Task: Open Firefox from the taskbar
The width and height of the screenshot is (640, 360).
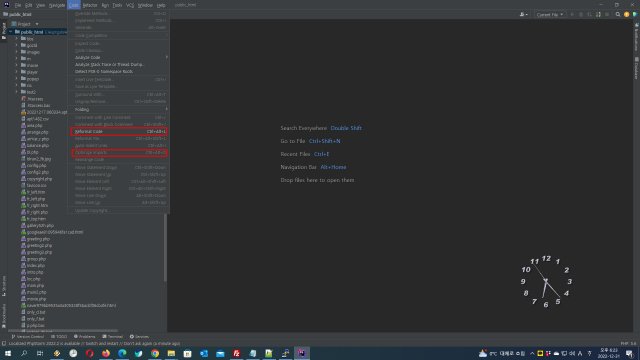Action: pyautogui.click(x=106, y=353)
